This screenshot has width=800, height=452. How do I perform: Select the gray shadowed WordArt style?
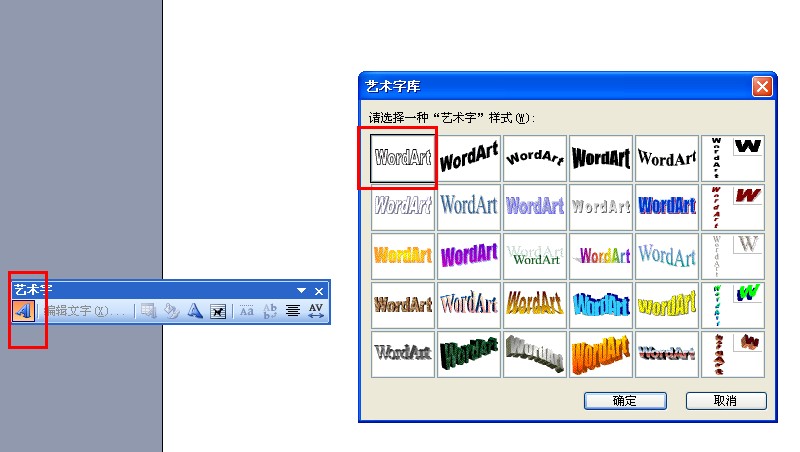[x=403, y=354]
